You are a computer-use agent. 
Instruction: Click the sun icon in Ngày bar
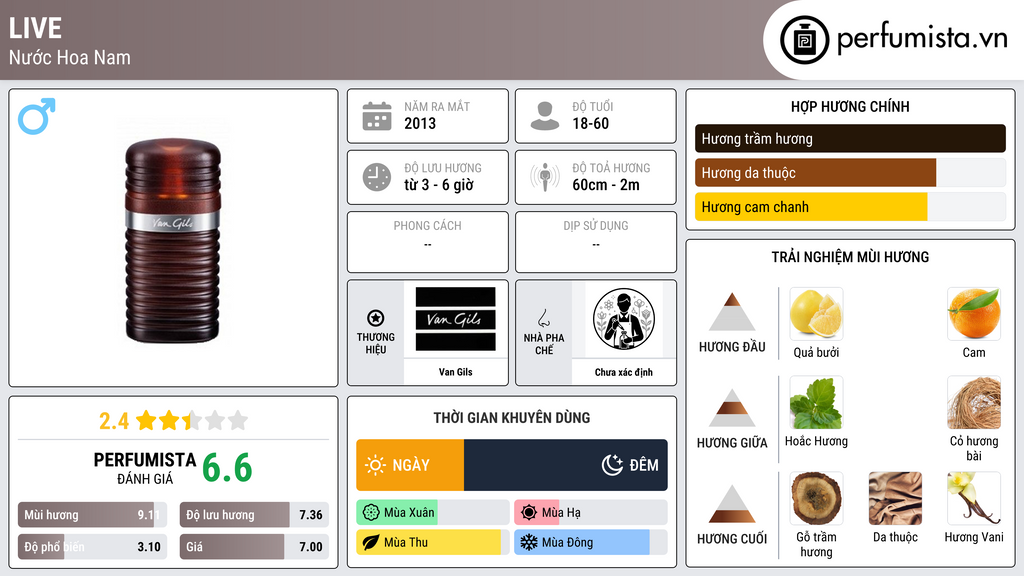[375, 465]
